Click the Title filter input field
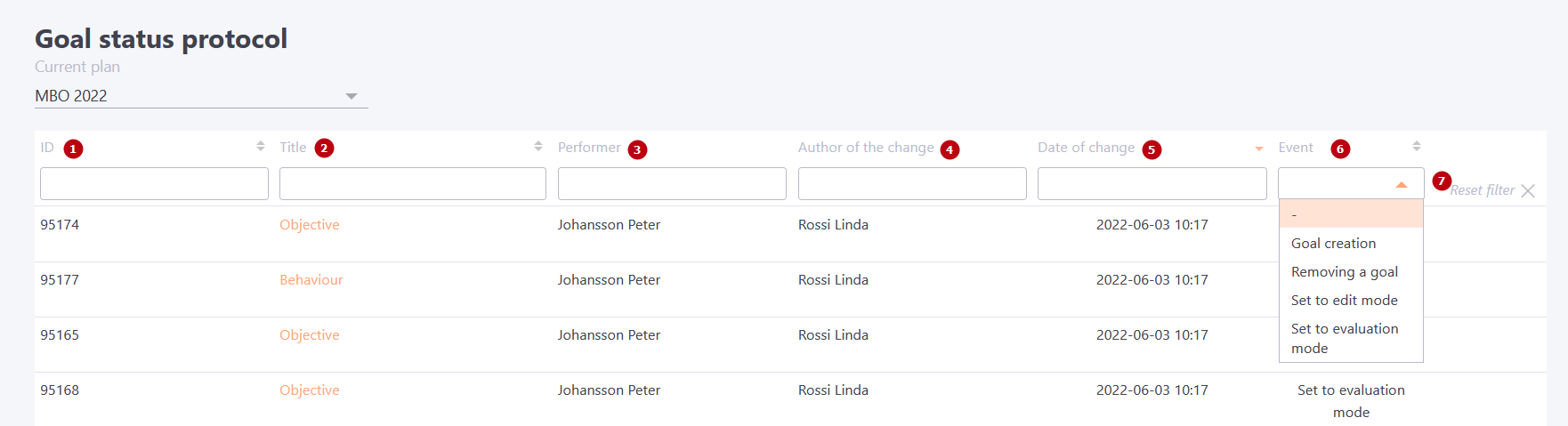Screen dimensions: 1568x426 pyautogui.click(x=413, y=184)
